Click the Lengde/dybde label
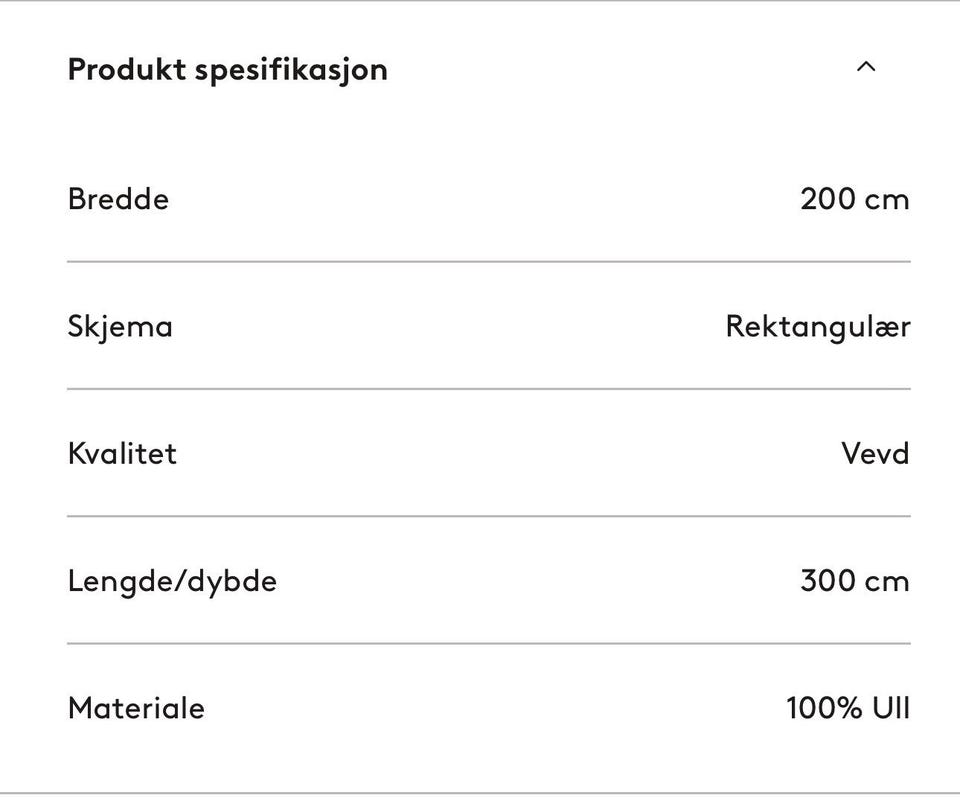 172,581
